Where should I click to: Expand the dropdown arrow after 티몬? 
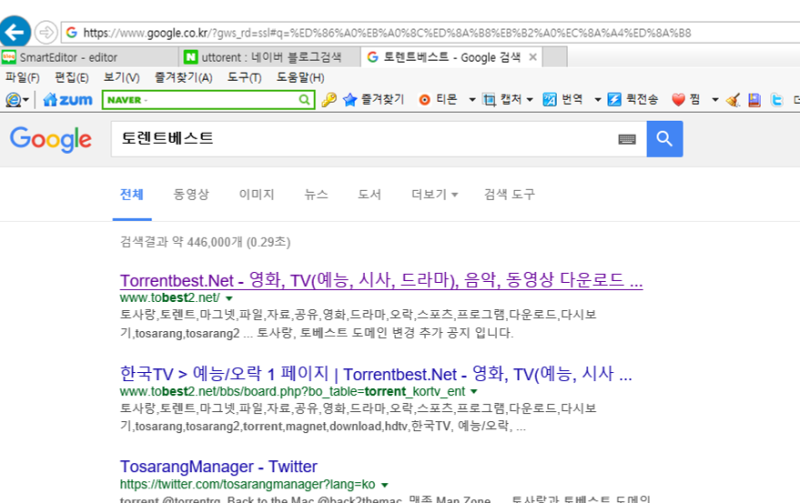point(472,99)
